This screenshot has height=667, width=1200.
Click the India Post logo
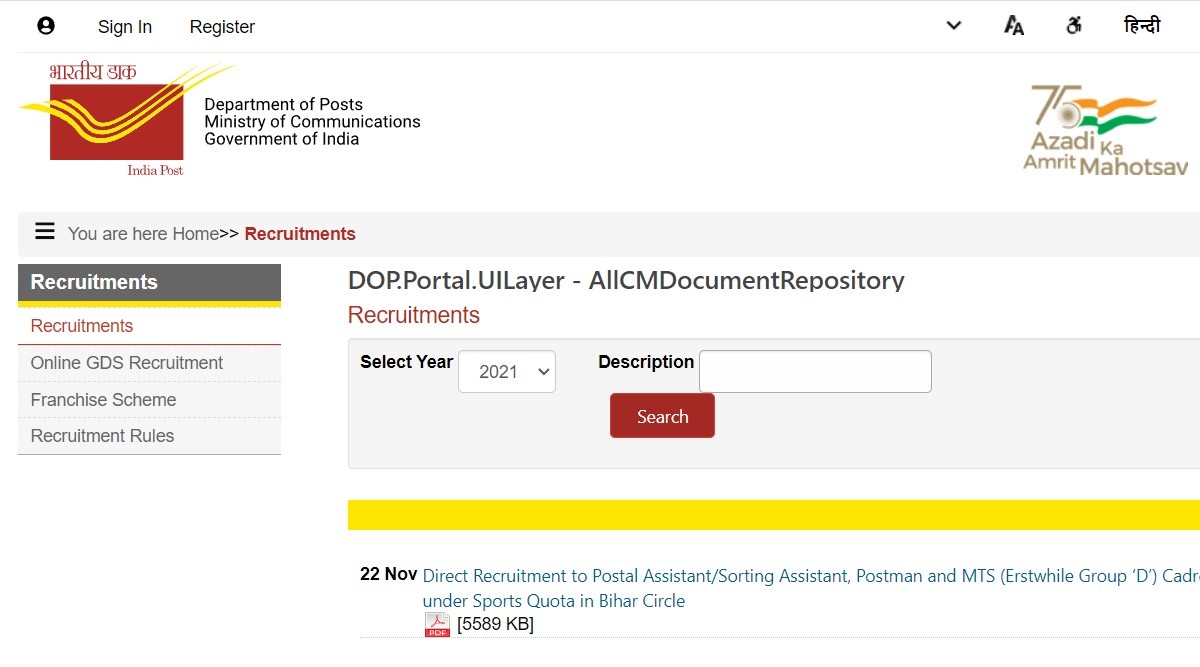tap(118, 120)
